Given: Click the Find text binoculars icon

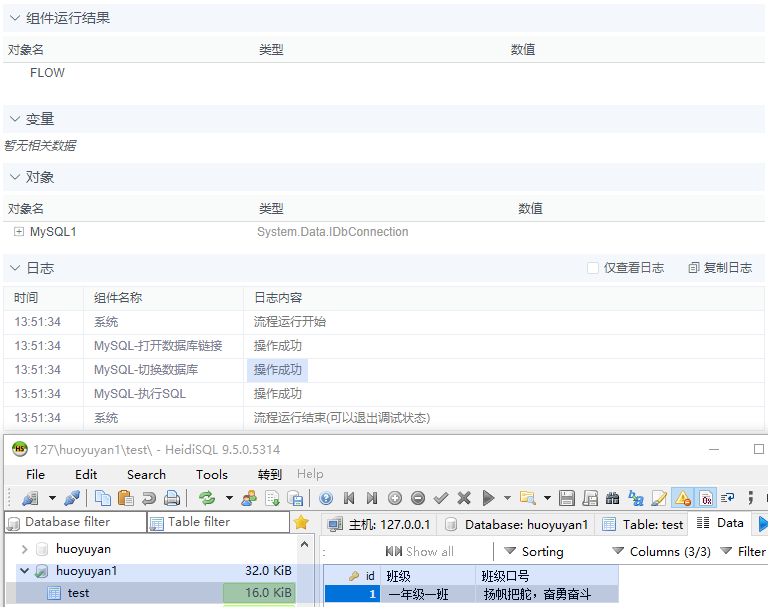Looking at the screenshot, I should [612, 498].
